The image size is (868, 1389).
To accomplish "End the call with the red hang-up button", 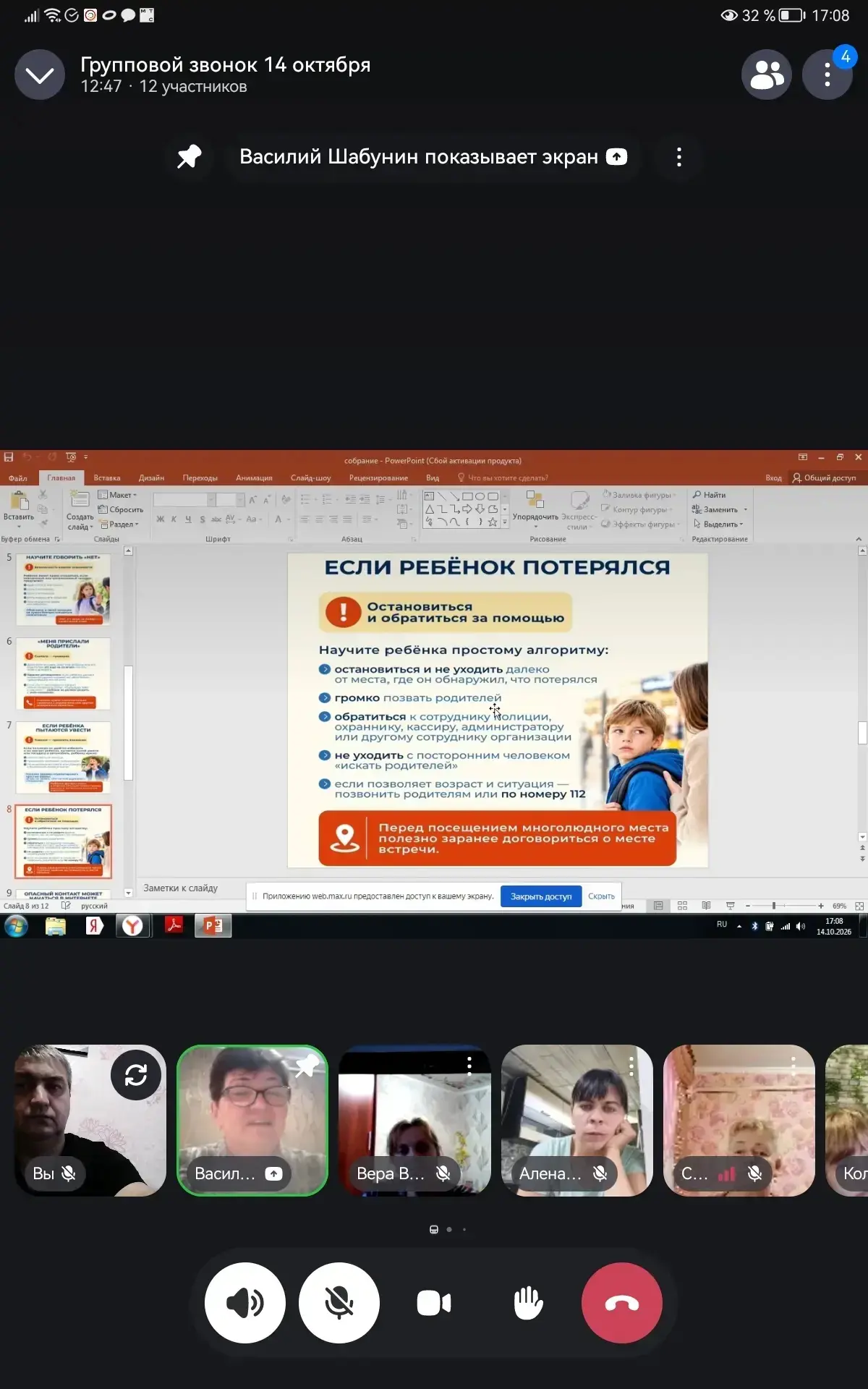I will (x=622, y=1303).
